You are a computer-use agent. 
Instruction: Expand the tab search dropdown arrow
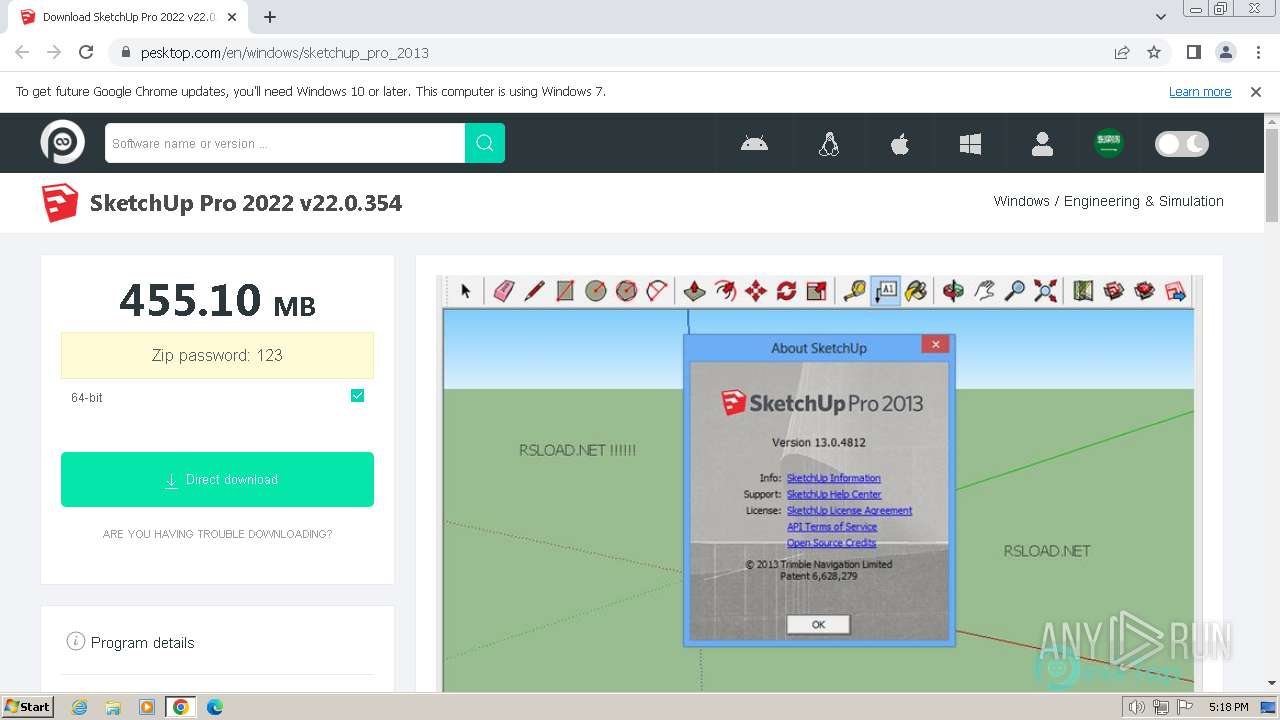coord(1160,17)
